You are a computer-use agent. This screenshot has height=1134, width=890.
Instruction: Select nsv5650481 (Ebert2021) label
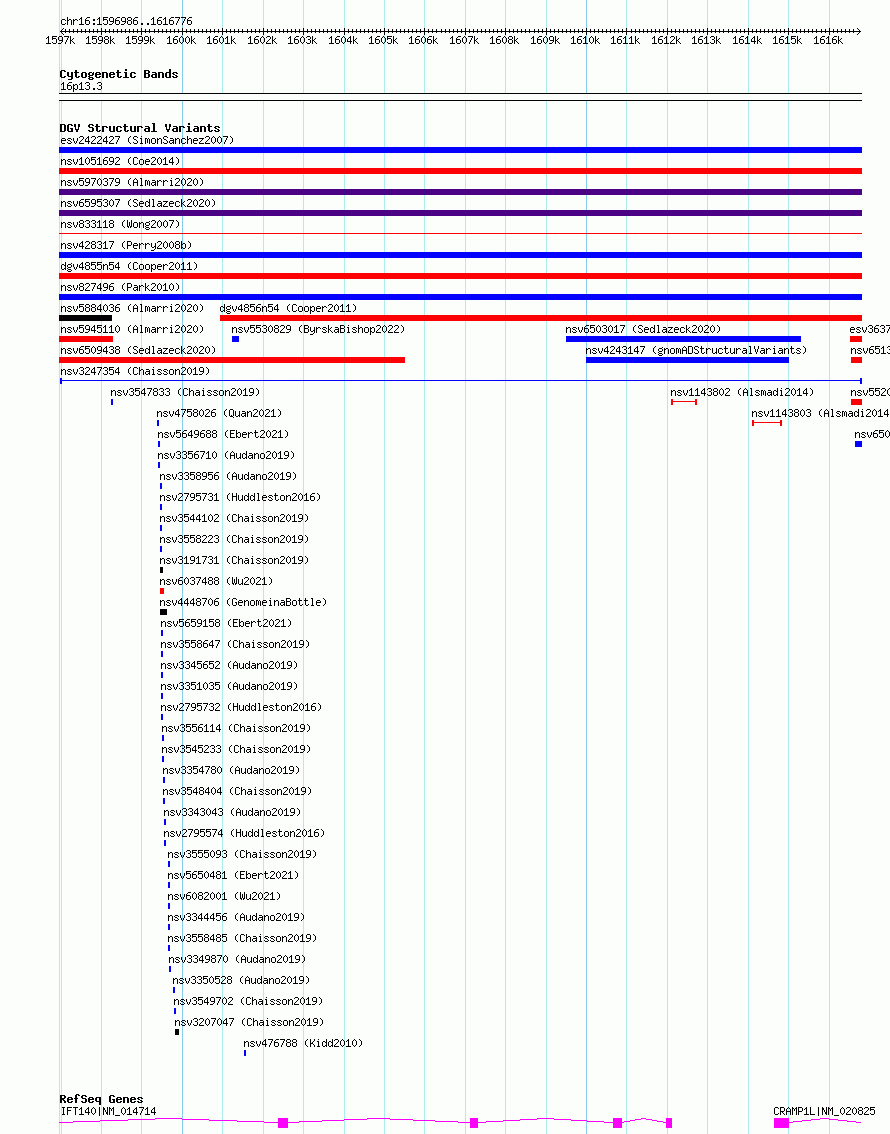tap(233, 874)
